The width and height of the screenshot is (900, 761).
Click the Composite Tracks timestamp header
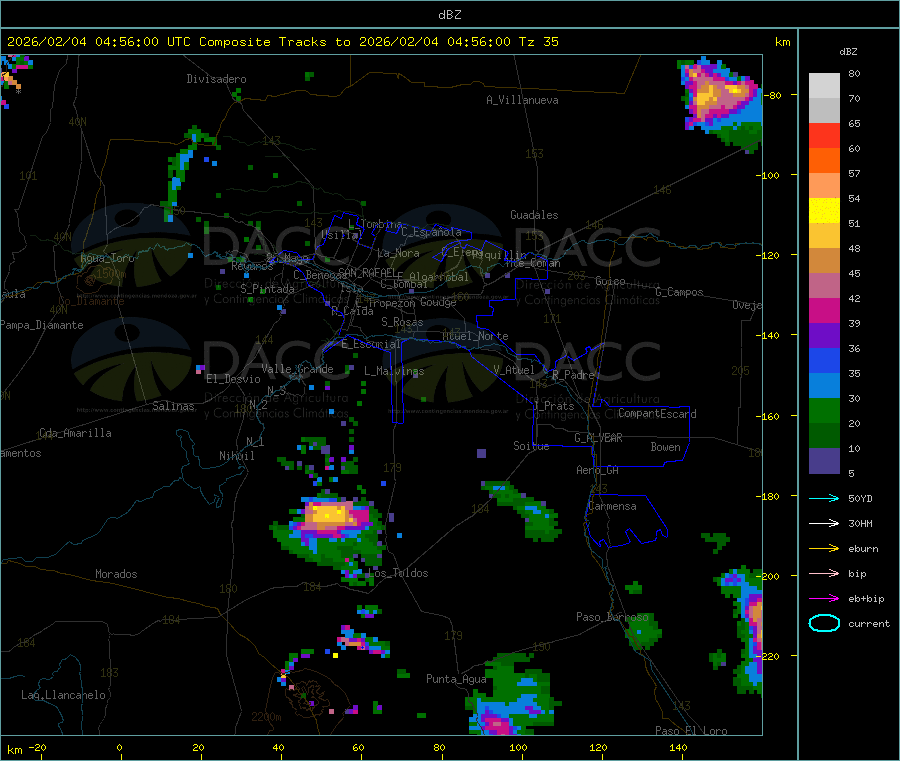tap(282, 42)
